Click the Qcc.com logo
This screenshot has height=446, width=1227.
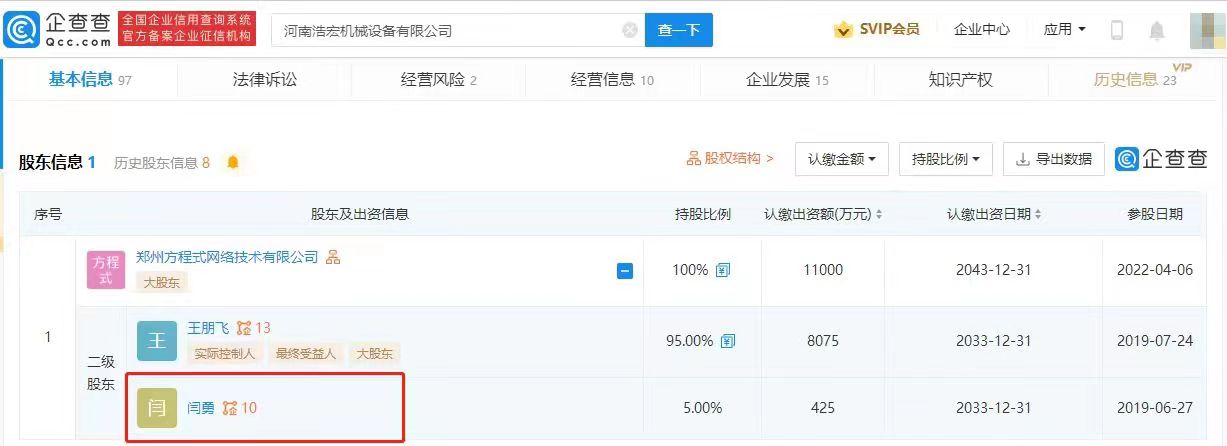[x=57, y=30]
